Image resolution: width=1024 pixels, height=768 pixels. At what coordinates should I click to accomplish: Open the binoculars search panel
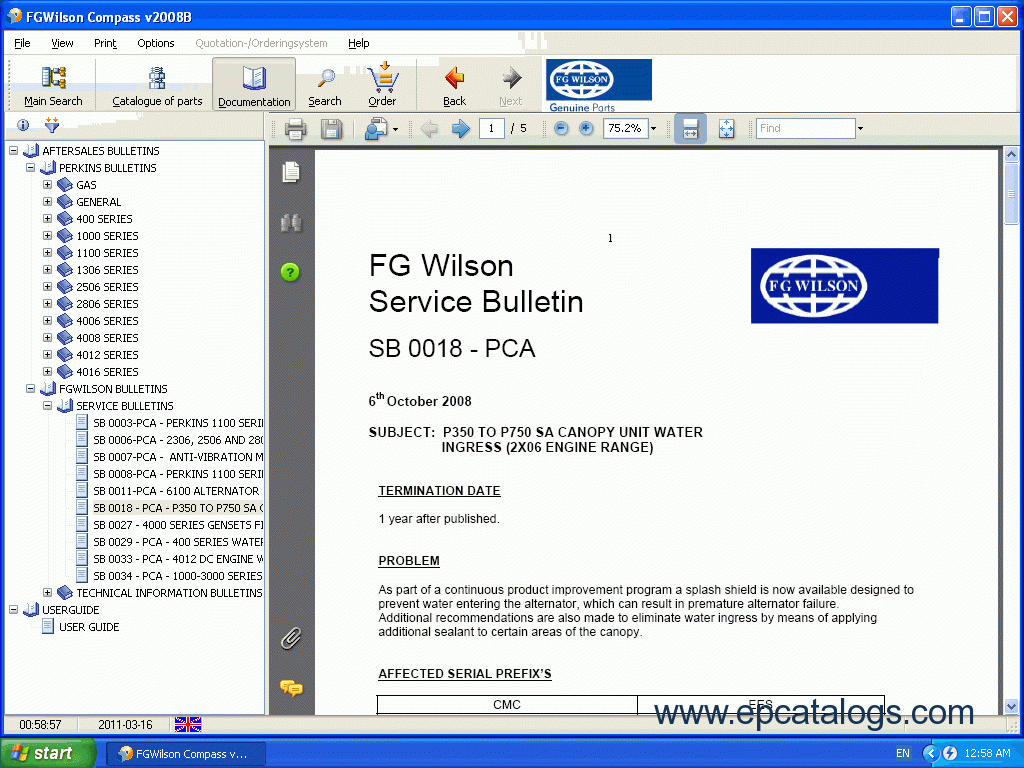(291, 223)
